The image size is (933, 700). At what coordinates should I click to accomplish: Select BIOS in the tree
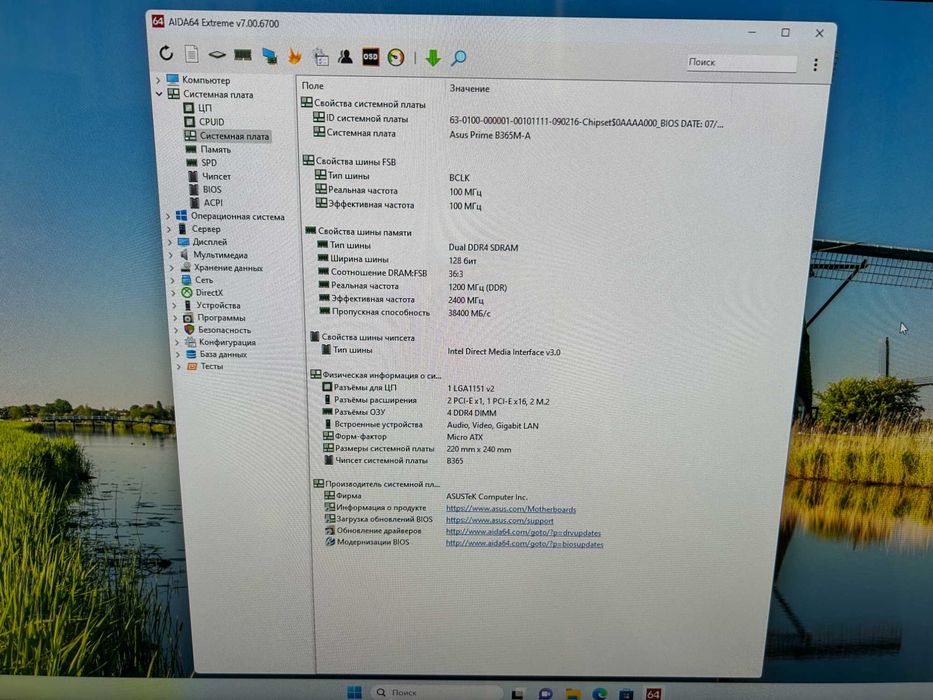point(212,189)
